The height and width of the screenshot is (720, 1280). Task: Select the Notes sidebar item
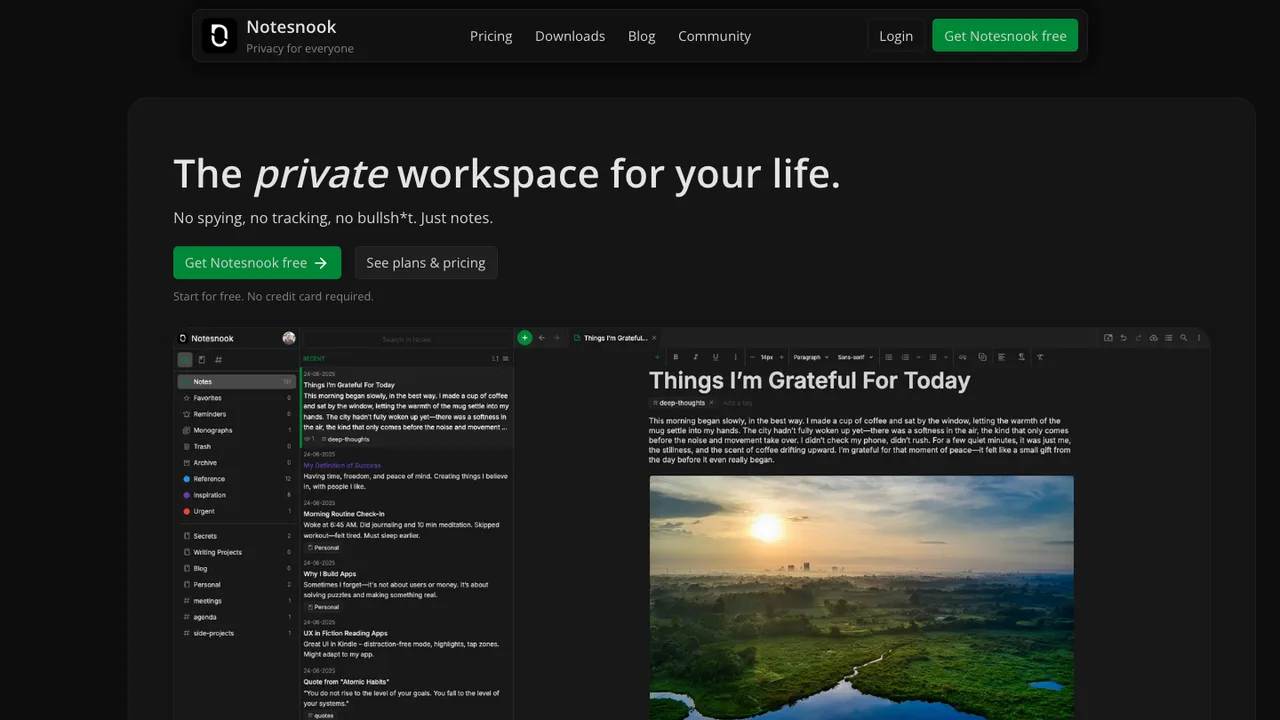coord(236,382)
